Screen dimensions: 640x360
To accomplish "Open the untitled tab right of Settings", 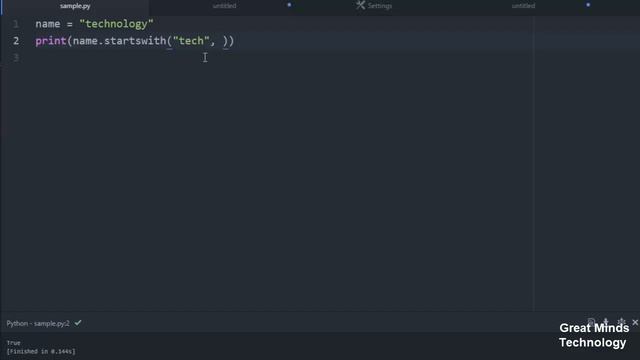I will [x=523, y=6].
